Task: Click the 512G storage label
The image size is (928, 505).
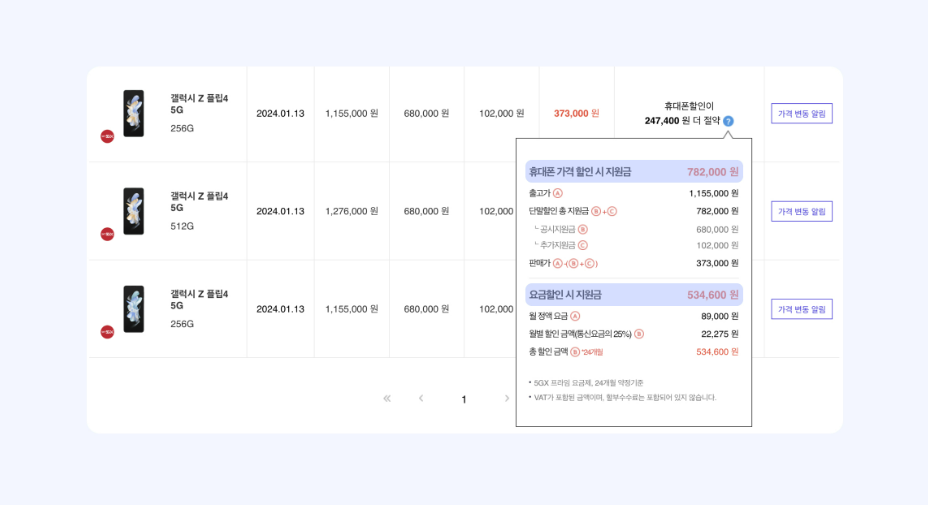Action: (x=182, y=226)
